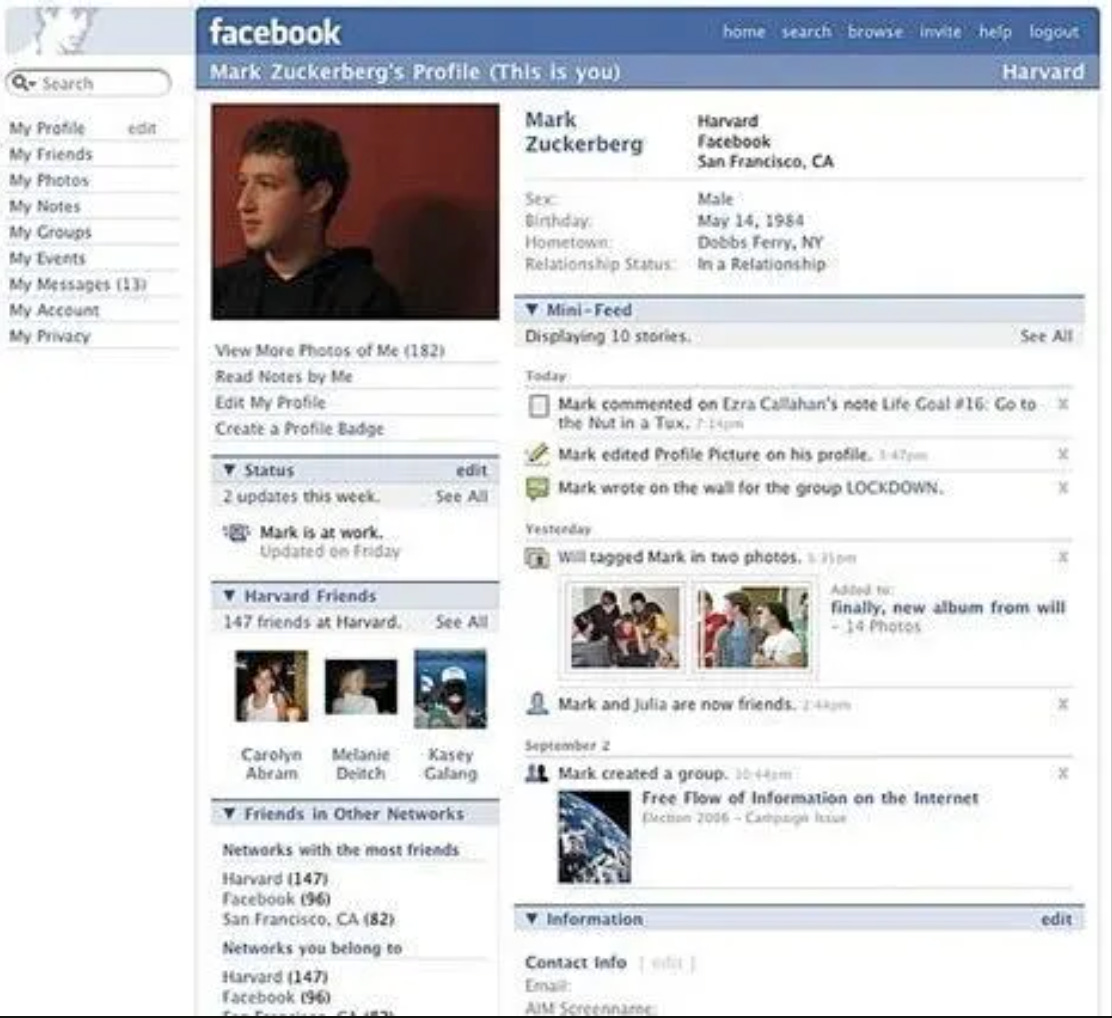Click Harvard (147) under Networks with the most friends

click(x=275, y=878)
